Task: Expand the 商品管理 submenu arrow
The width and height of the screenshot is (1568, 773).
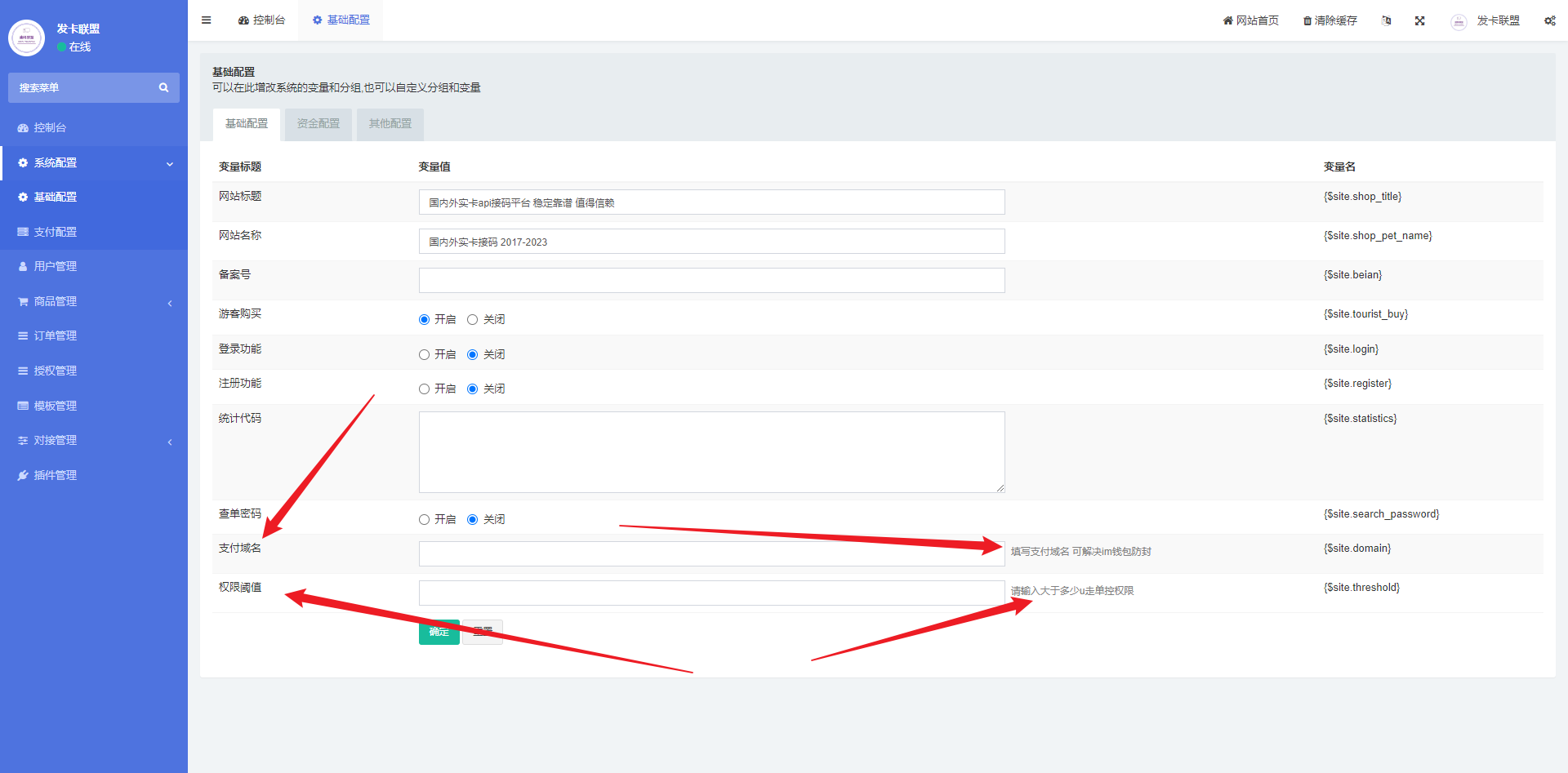Action: 170,303
